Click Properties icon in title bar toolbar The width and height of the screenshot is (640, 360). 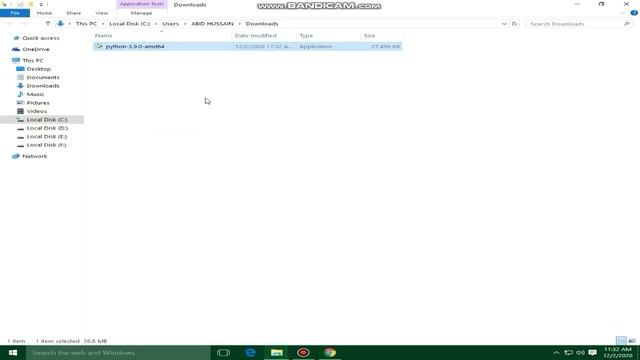[x=19, y=4]
